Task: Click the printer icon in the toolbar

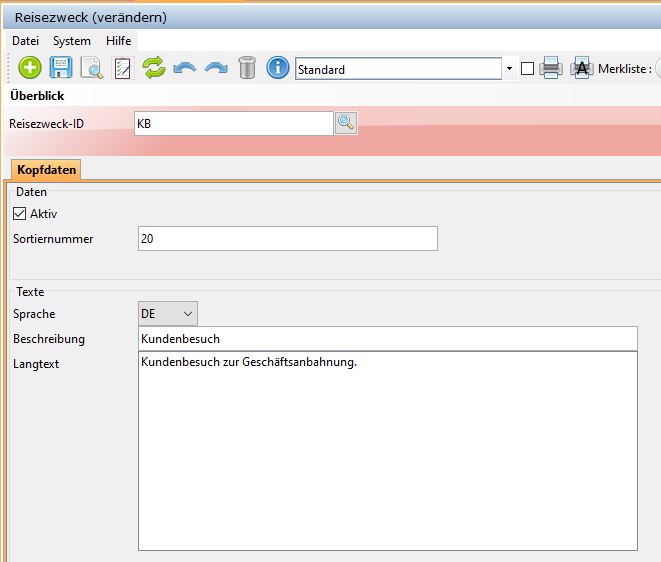Action: pyautogui.click(x=550, y=69)
